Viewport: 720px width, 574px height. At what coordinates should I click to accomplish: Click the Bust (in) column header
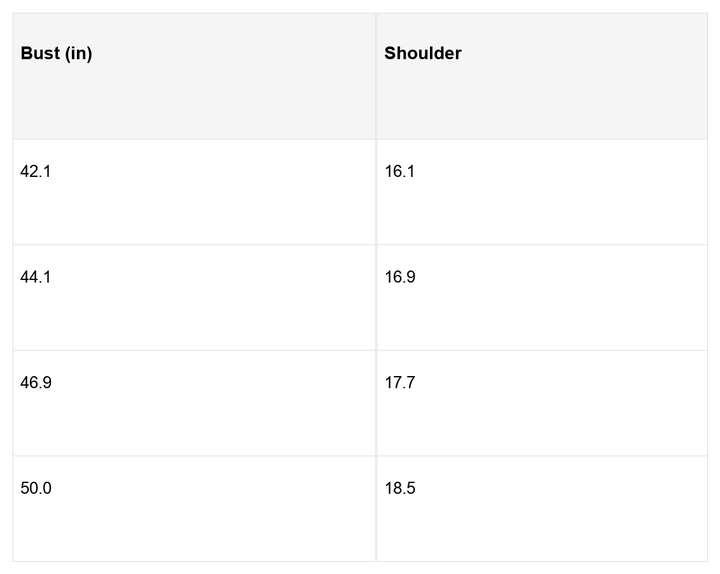click(x=56, y=54)
